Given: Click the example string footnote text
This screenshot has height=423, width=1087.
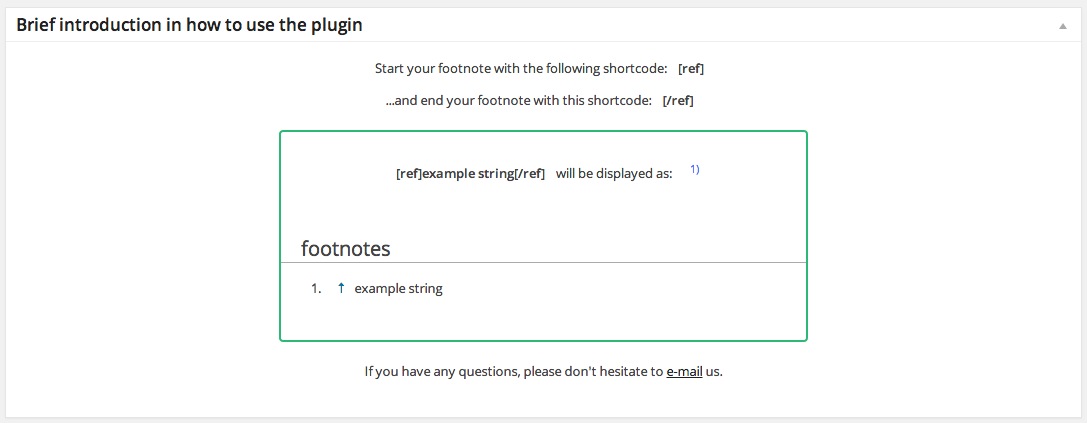Looking at the screenshot, I should [399, 288].
